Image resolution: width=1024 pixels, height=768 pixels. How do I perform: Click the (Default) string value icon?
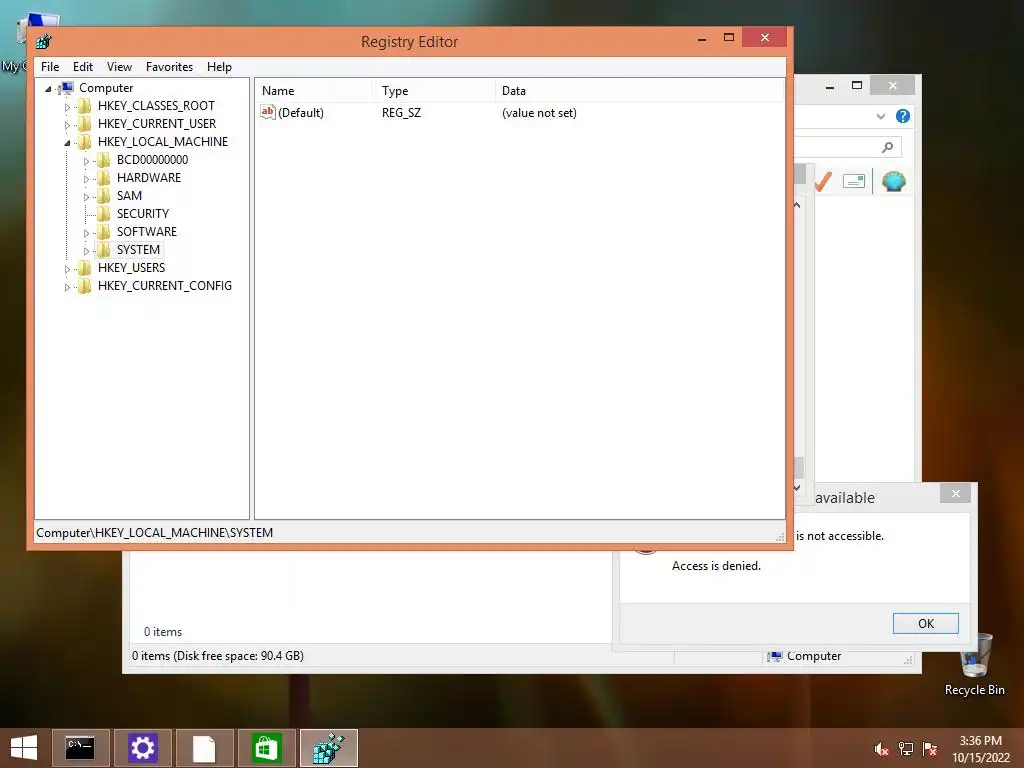tap(268, 112)
